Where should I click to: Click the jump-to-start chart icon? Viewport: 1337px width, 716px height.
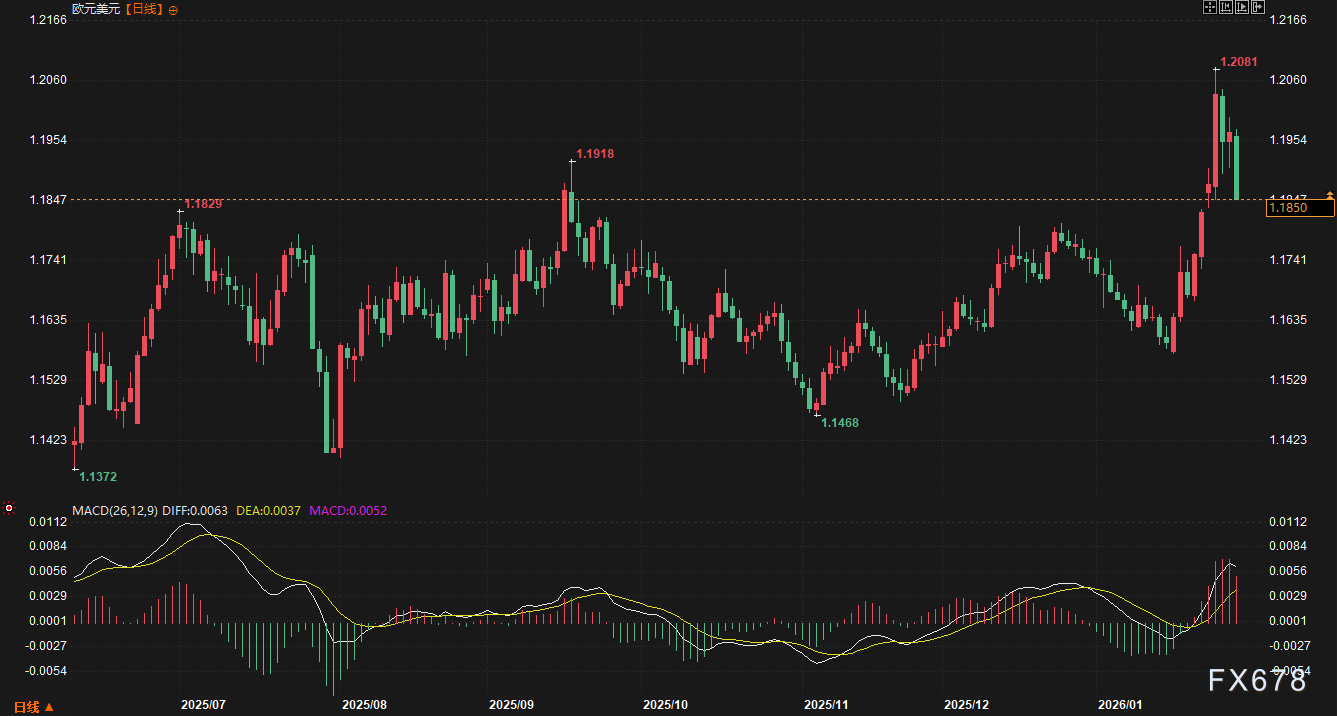1225,8
